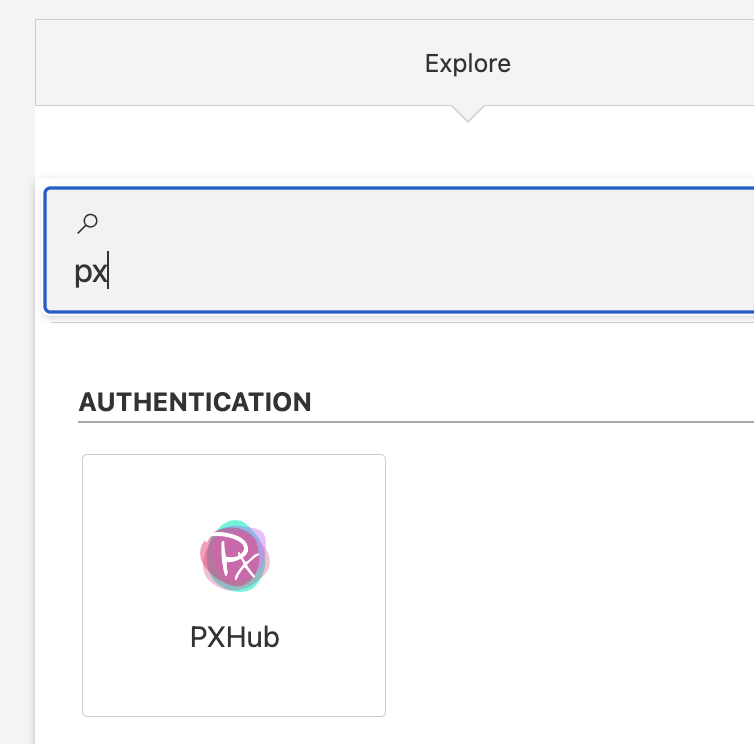
Task: Click the divider line below the search box
Action: pos(402,323)
